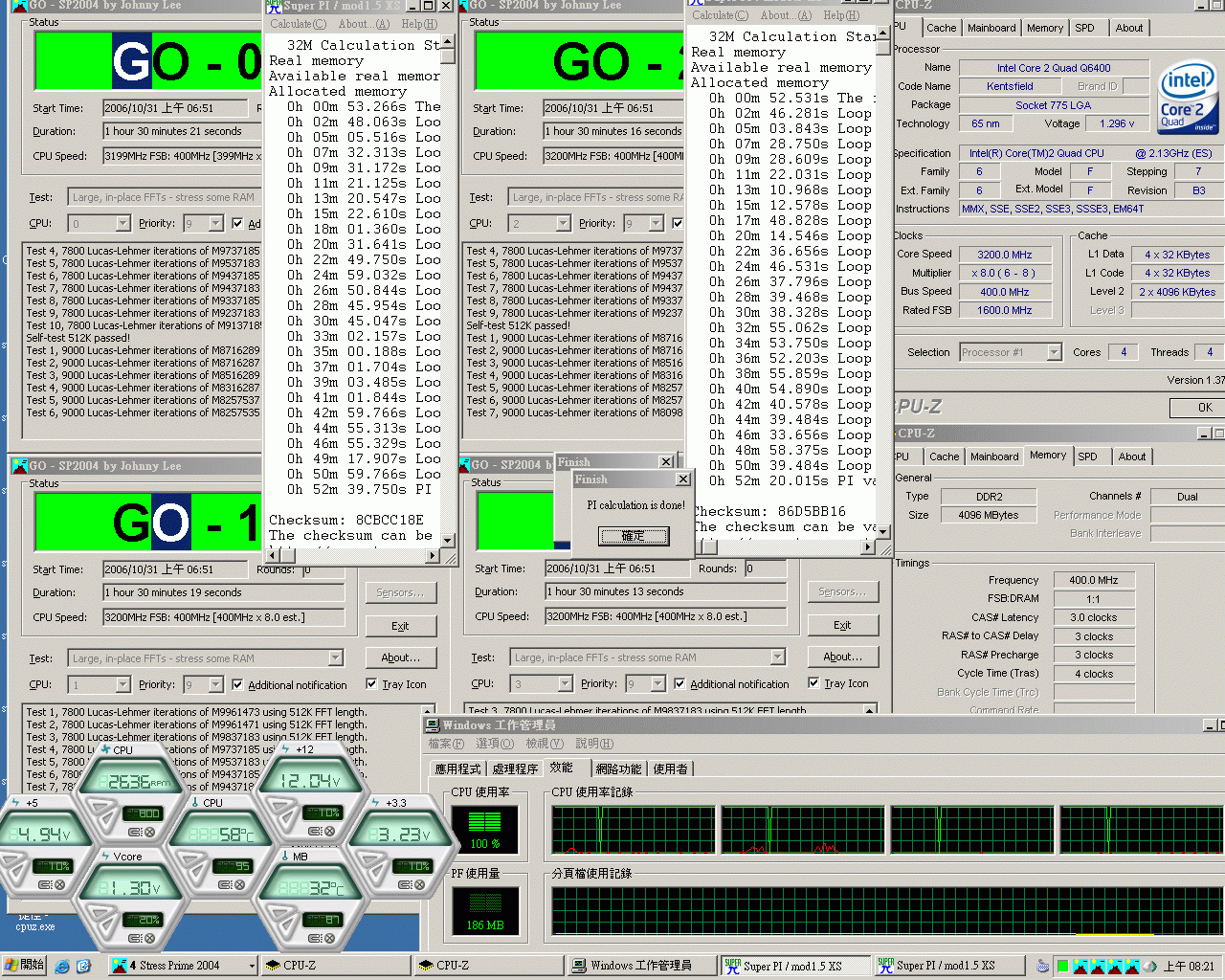
Task: Close the +3.3 voltage monitor panel
Action: click(419, 884)
